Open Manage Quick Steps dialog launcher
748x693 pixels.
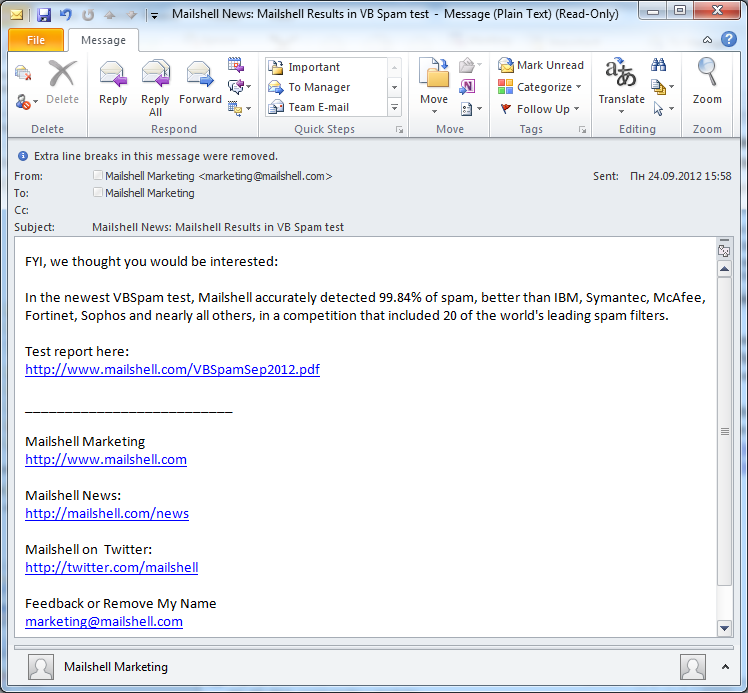399,130
